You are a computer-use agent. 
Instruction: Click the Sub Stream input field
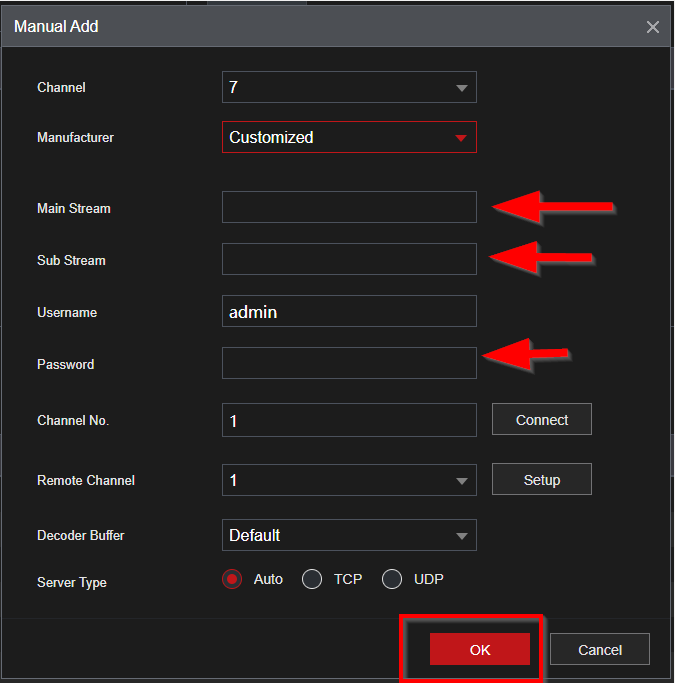click(x=348, y=260)
